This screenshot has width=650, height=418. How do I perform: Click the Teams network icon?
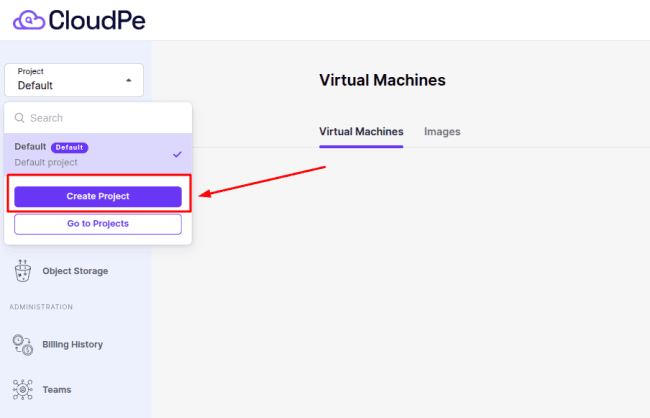[x=22, y=390]
